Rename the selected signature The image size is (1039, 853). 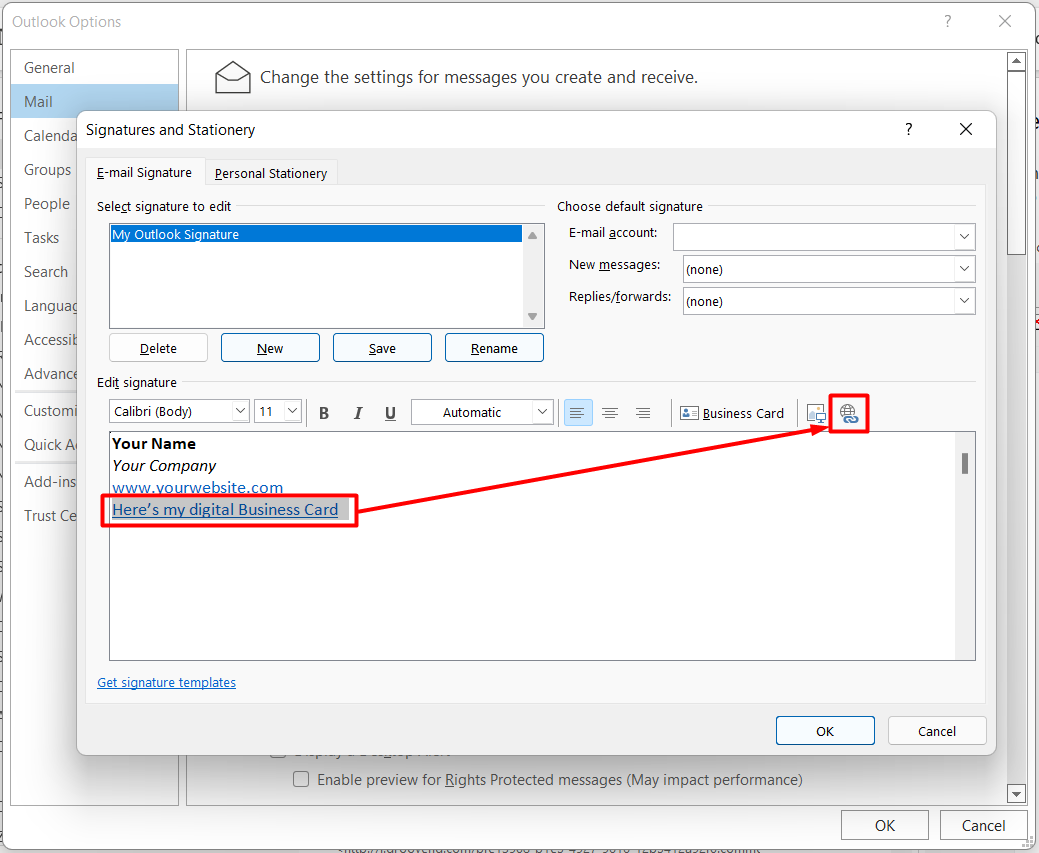pyautogui.click(x=494, y=348)
